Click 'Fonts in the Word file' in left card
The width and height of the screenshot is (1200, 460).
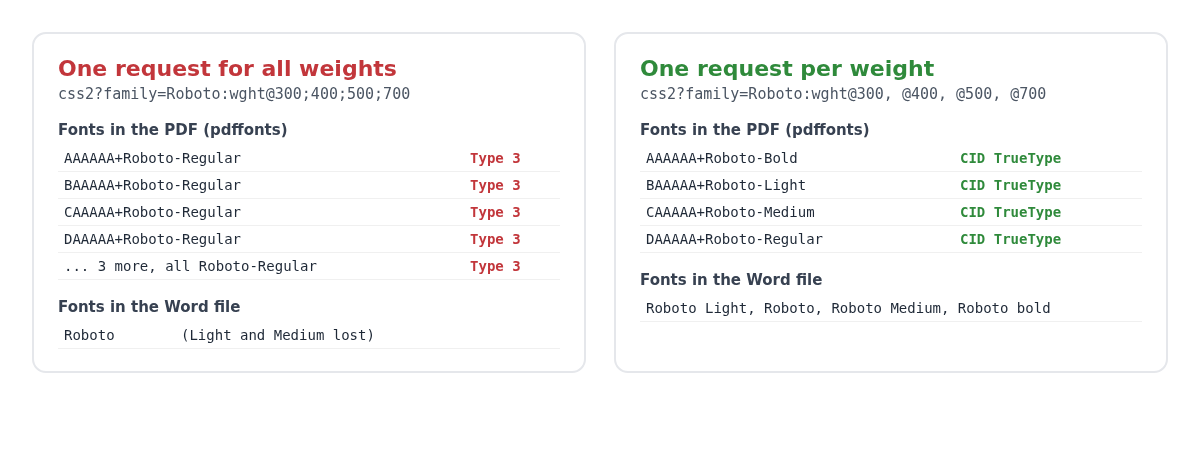(x=149, y=307)
